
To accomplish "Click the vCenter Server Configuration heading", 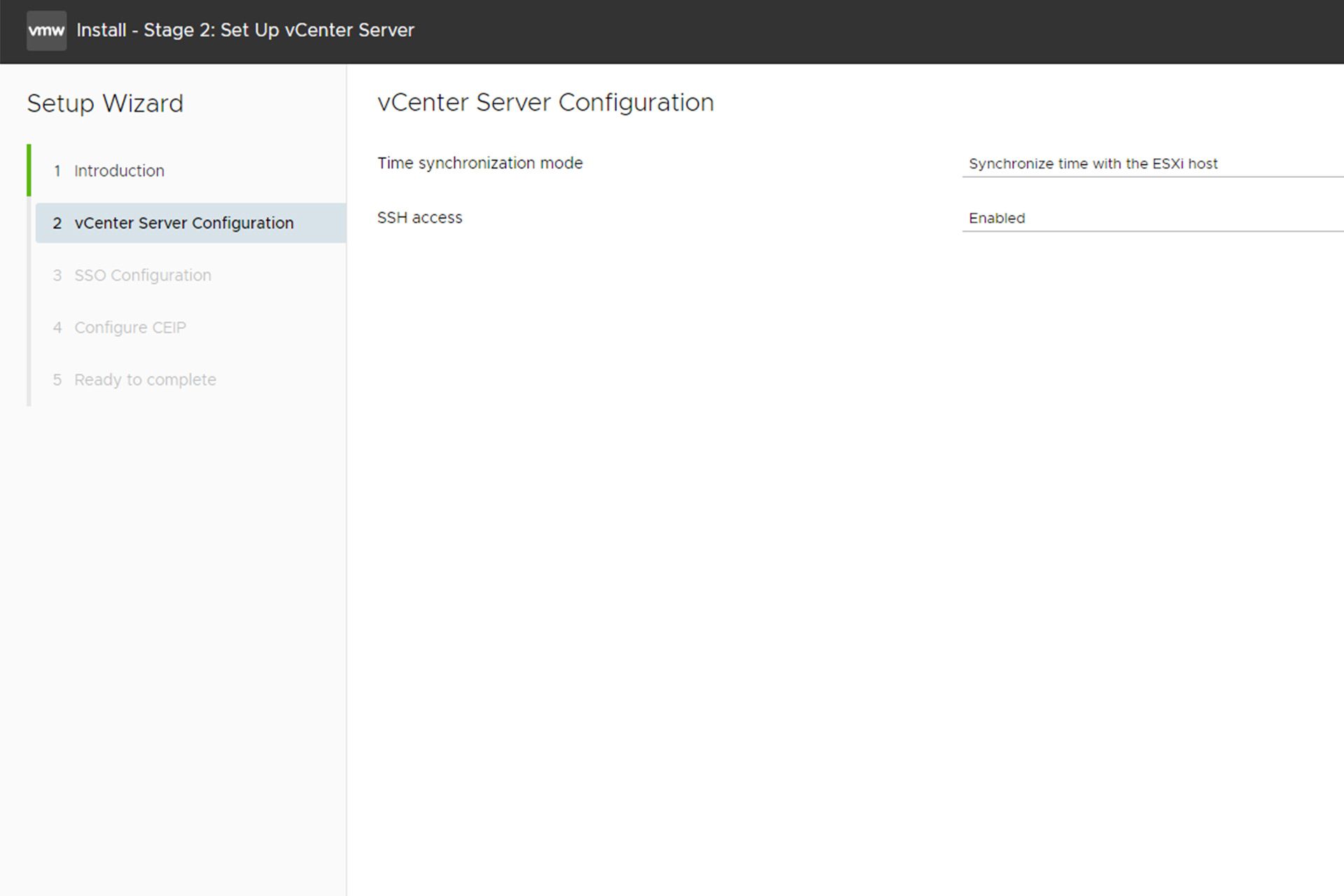I will click(x=545, y=103).
